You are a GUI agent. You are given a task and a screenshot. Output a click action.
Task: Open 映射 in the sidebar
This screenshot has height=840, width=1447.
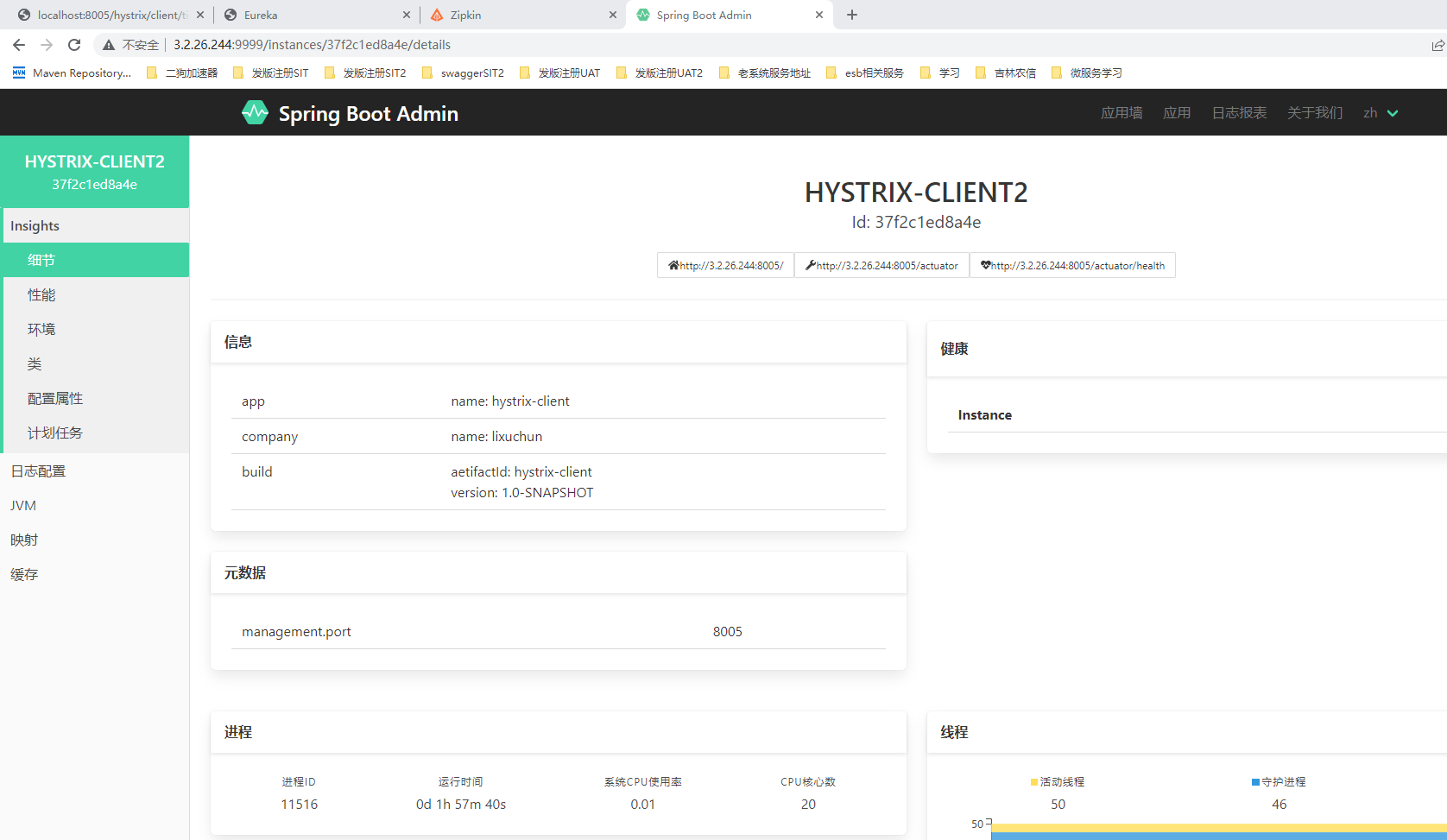[94, 540]
